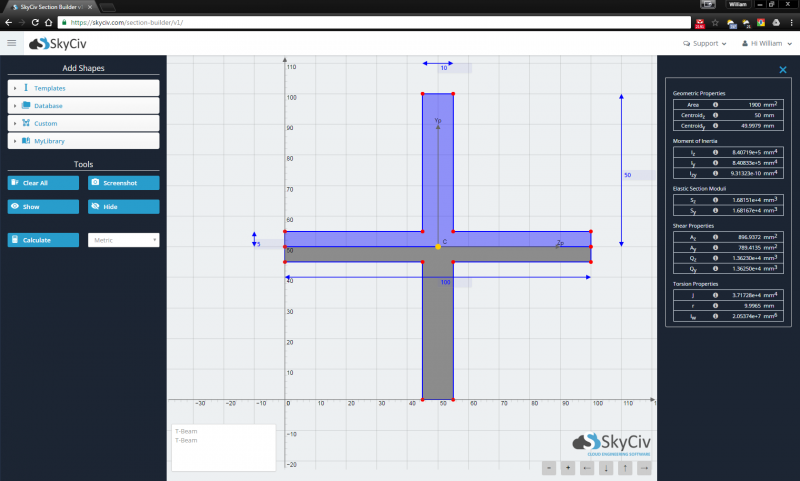Edit the 50 height dimension field
This screenshot has height=481, width=800.
(x=639, y=175)
